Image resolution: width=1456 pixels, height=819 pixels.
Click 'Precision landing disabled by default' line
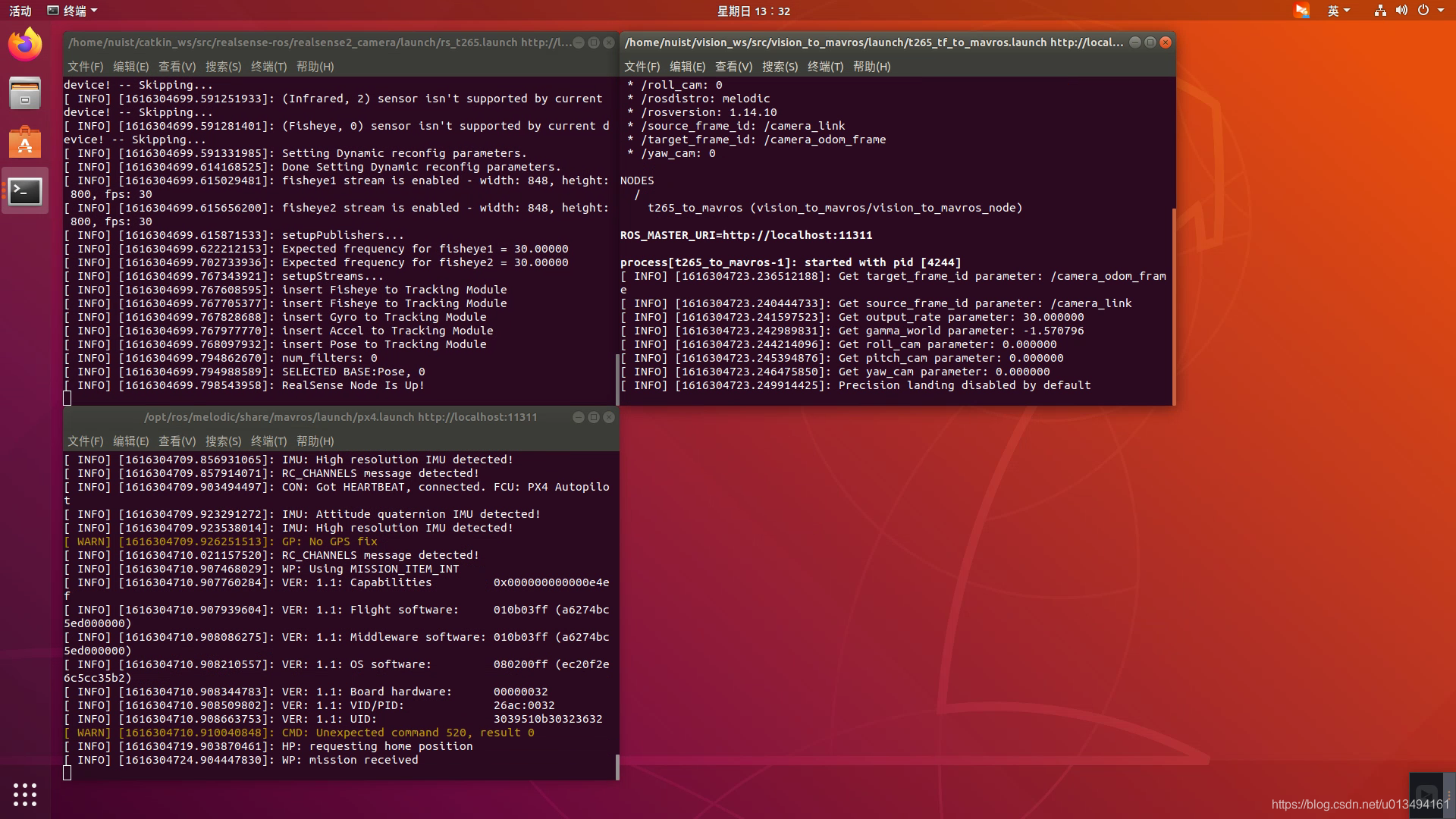click(x=855, y=385)
